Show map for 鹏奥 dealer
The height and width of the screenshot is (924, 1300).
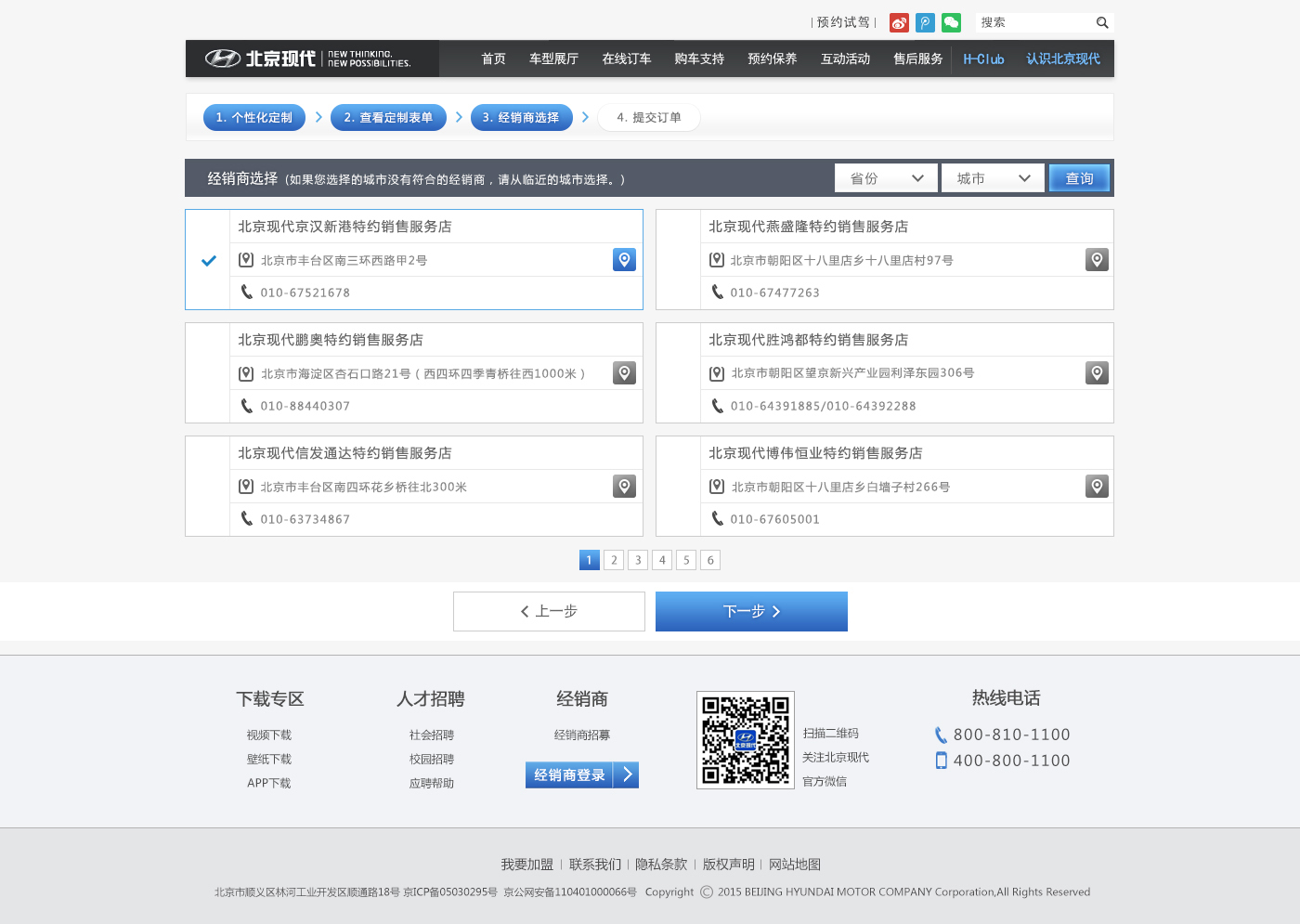(x=624, y=373)
